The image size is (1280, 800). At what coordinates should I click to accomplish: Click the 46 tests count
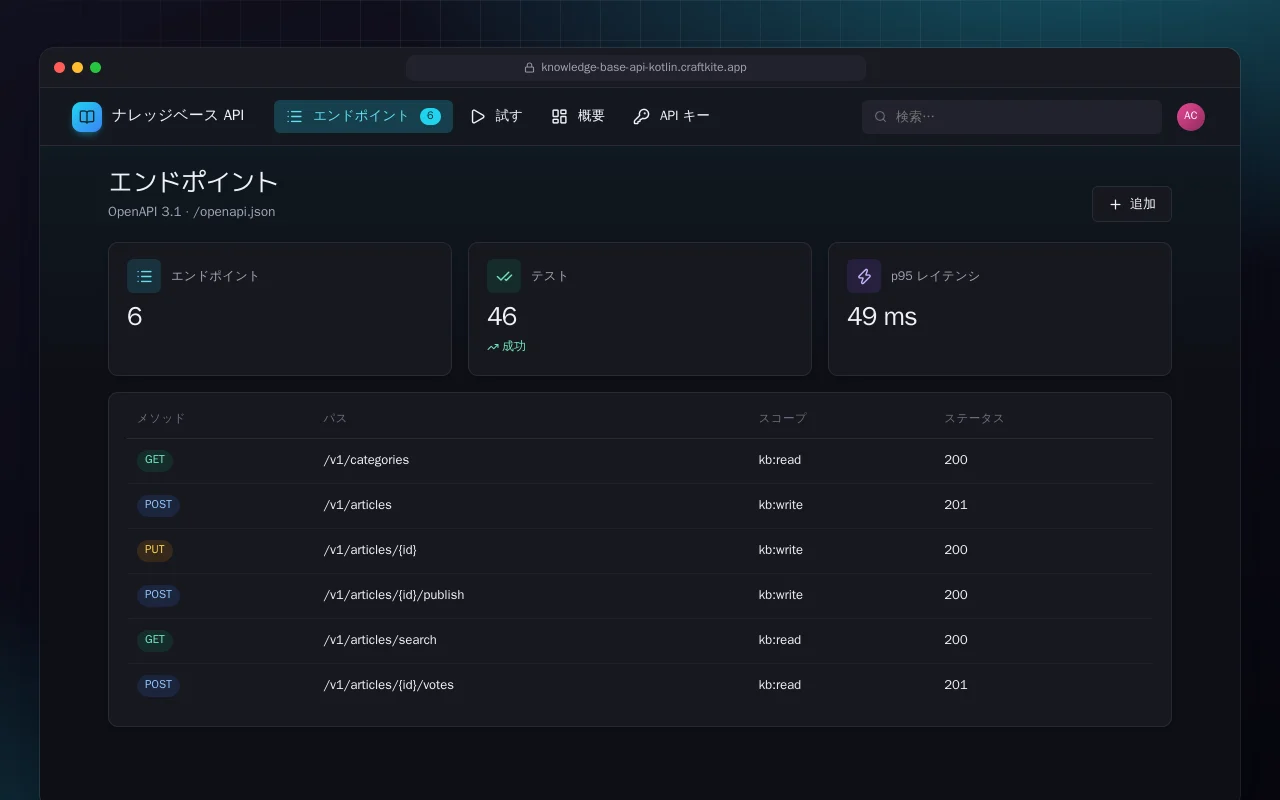click(x=502, y=316)
